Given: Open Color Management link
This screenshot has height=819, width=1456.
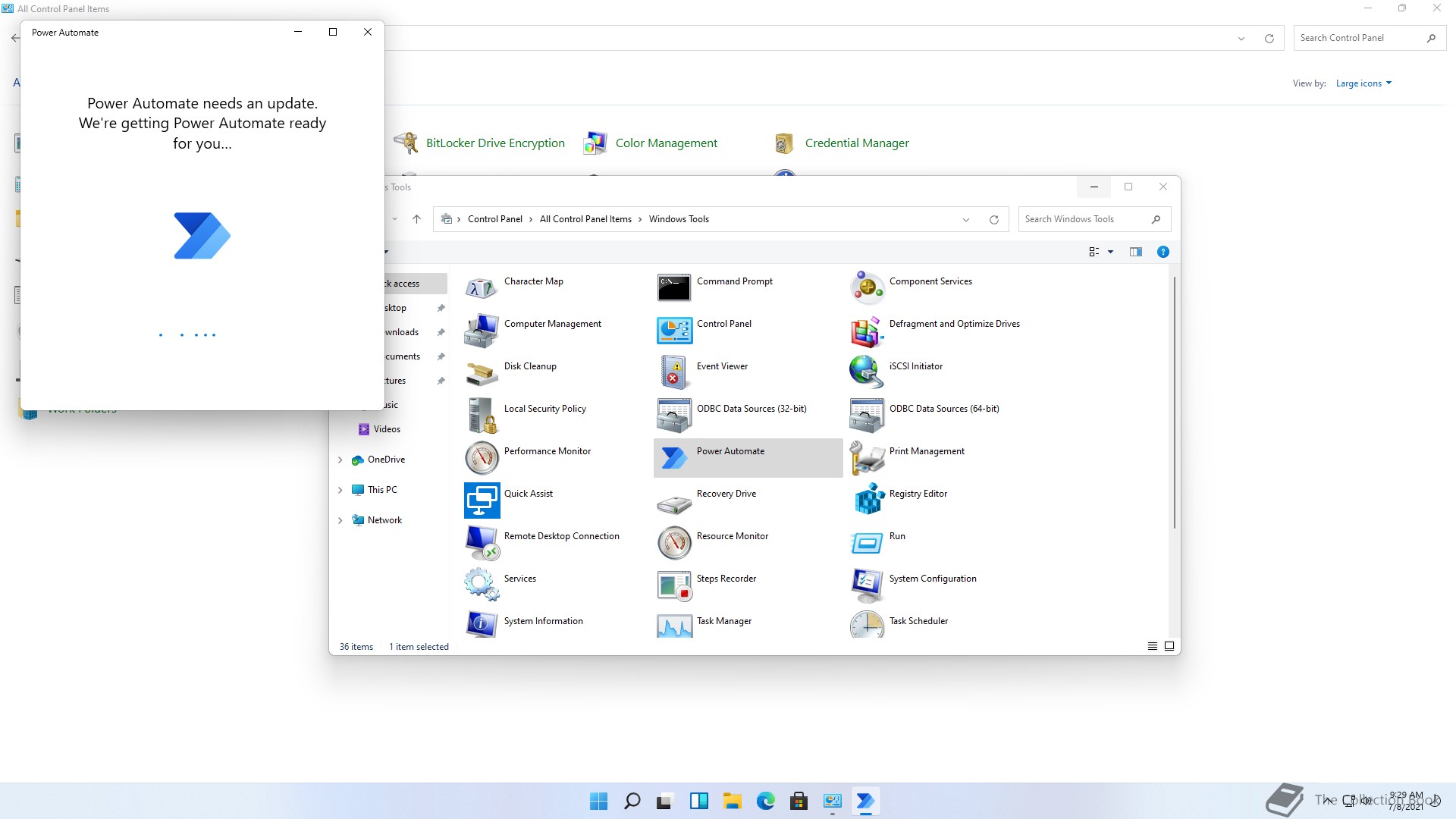Looking at the screenshot, I should point(666,143).
